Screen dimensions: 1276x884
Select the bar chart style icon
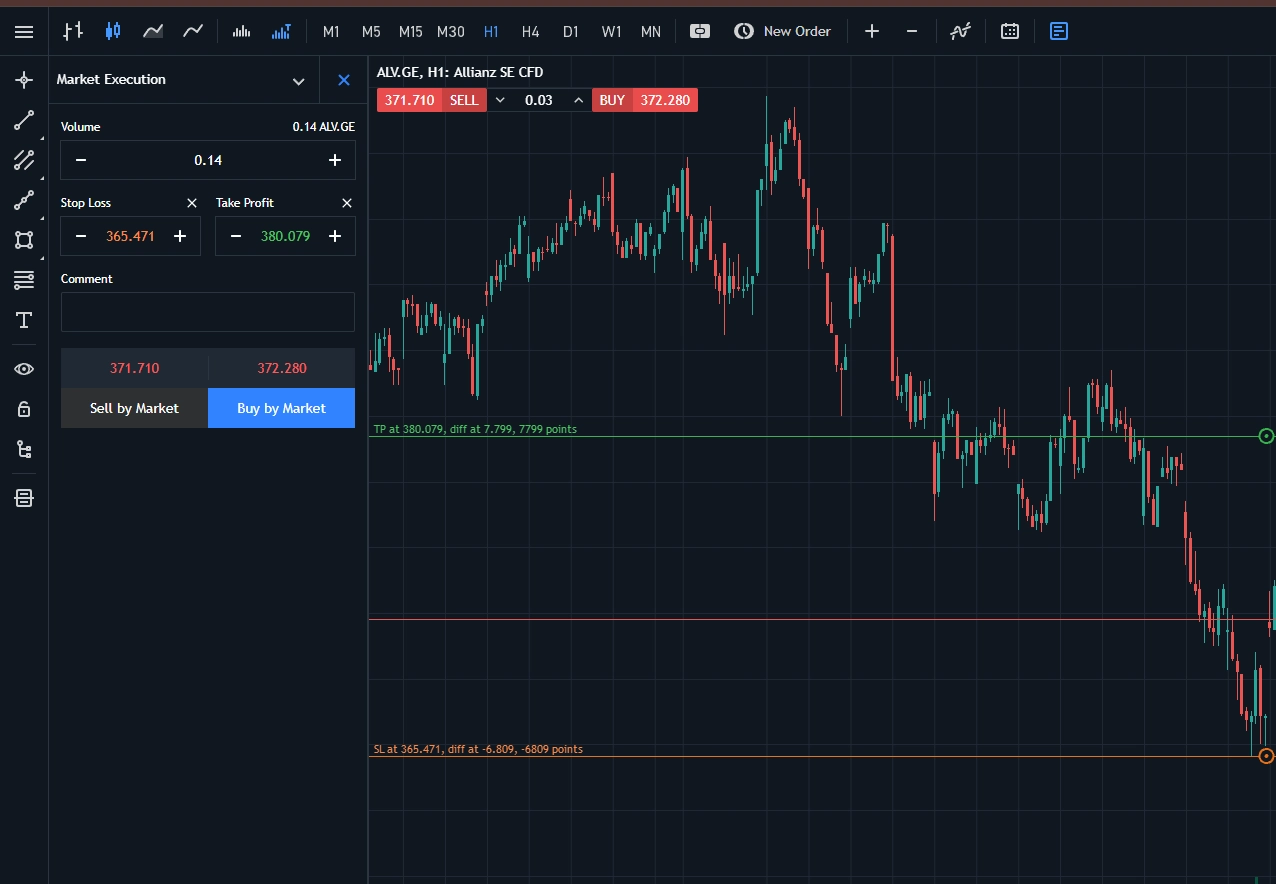coord(73,31)
